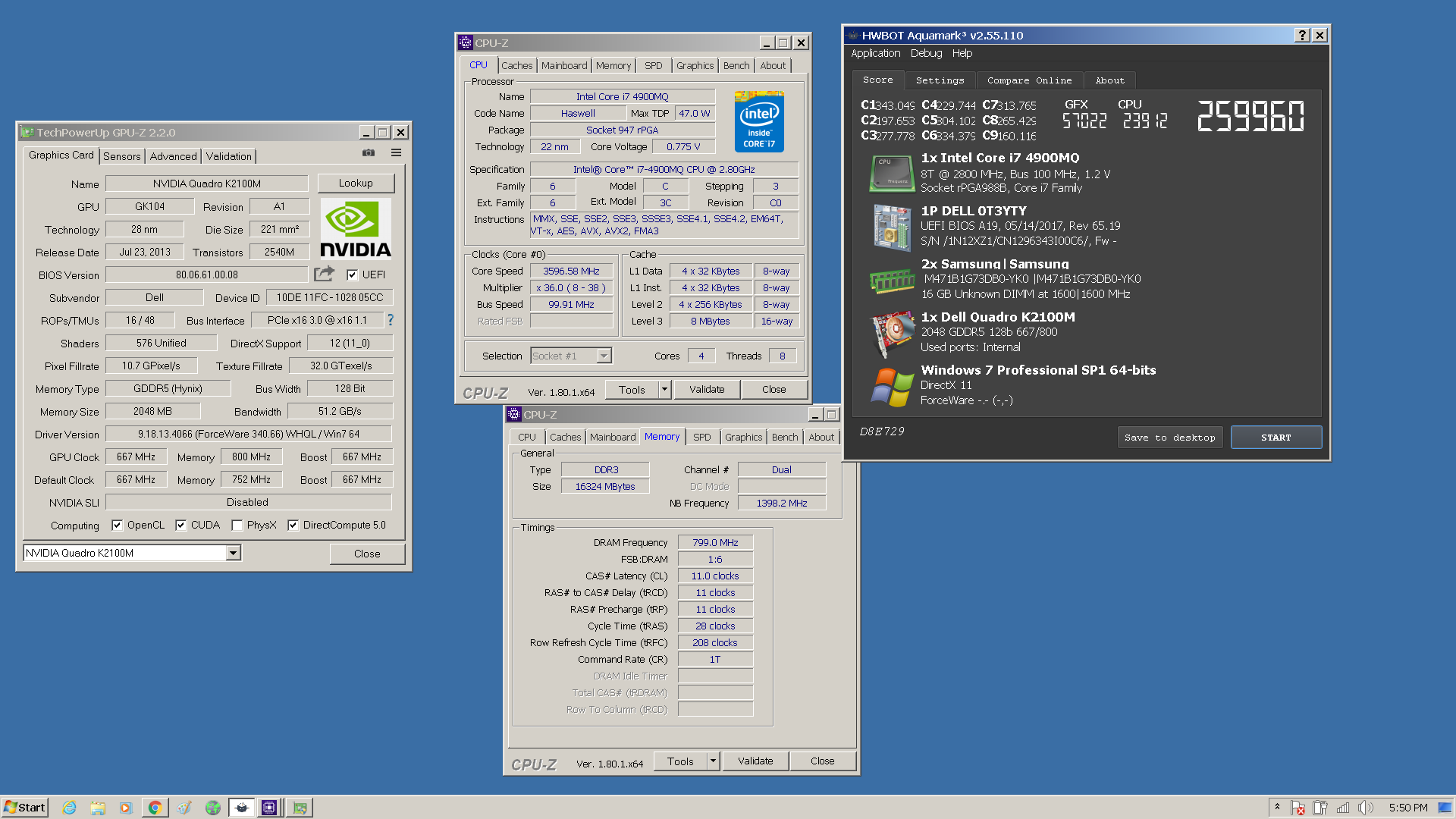Expand Tools dropdown arrow in Memory CPU-Z window
Viewport: 1456px width, 819px height.
pyautogui.click(x=713, y=761)
